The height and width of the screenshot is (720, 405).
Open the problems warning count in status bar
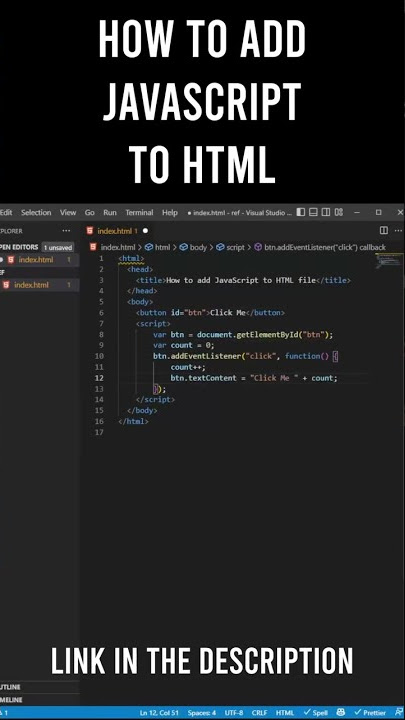[4, 713]
